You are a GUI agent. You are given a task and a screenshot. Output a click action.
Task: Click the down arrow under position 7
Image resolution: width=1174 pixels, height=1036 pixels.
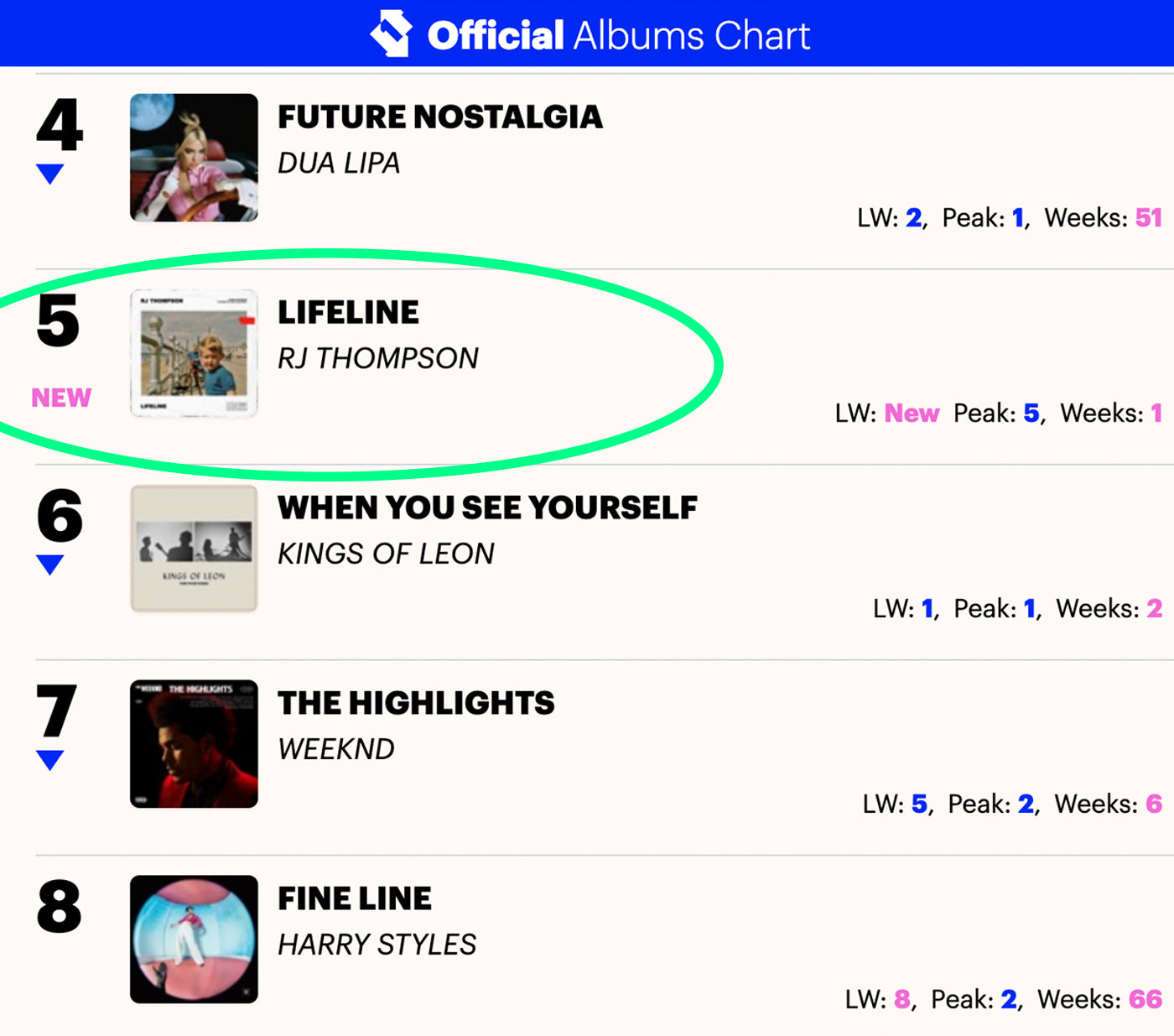coord(50,760)
